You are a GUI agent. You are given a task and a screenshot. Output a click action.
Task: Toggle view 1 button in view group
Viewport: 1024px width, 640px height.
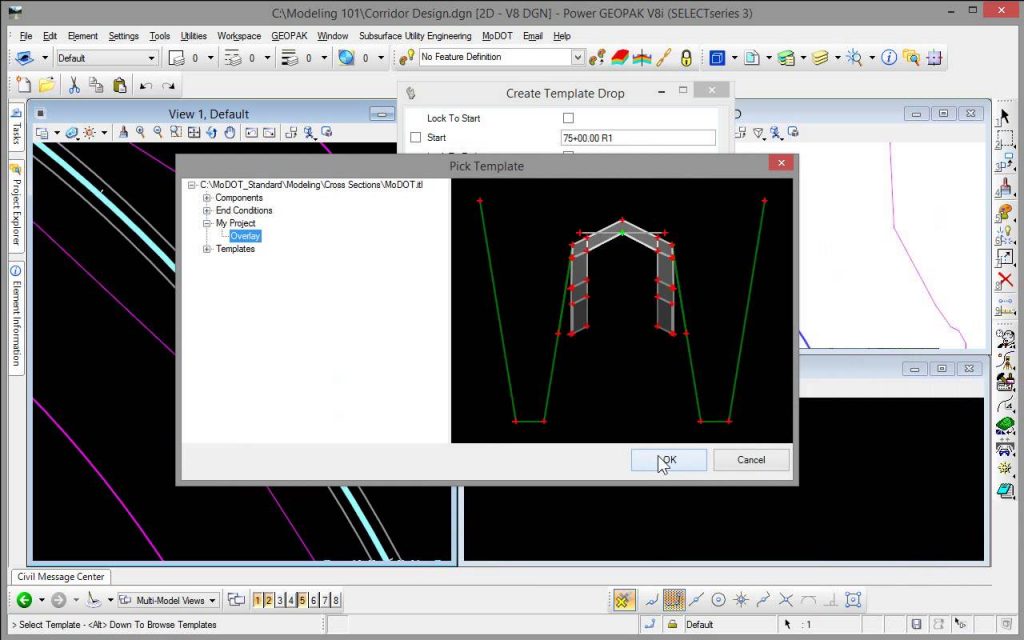point(257,600)
